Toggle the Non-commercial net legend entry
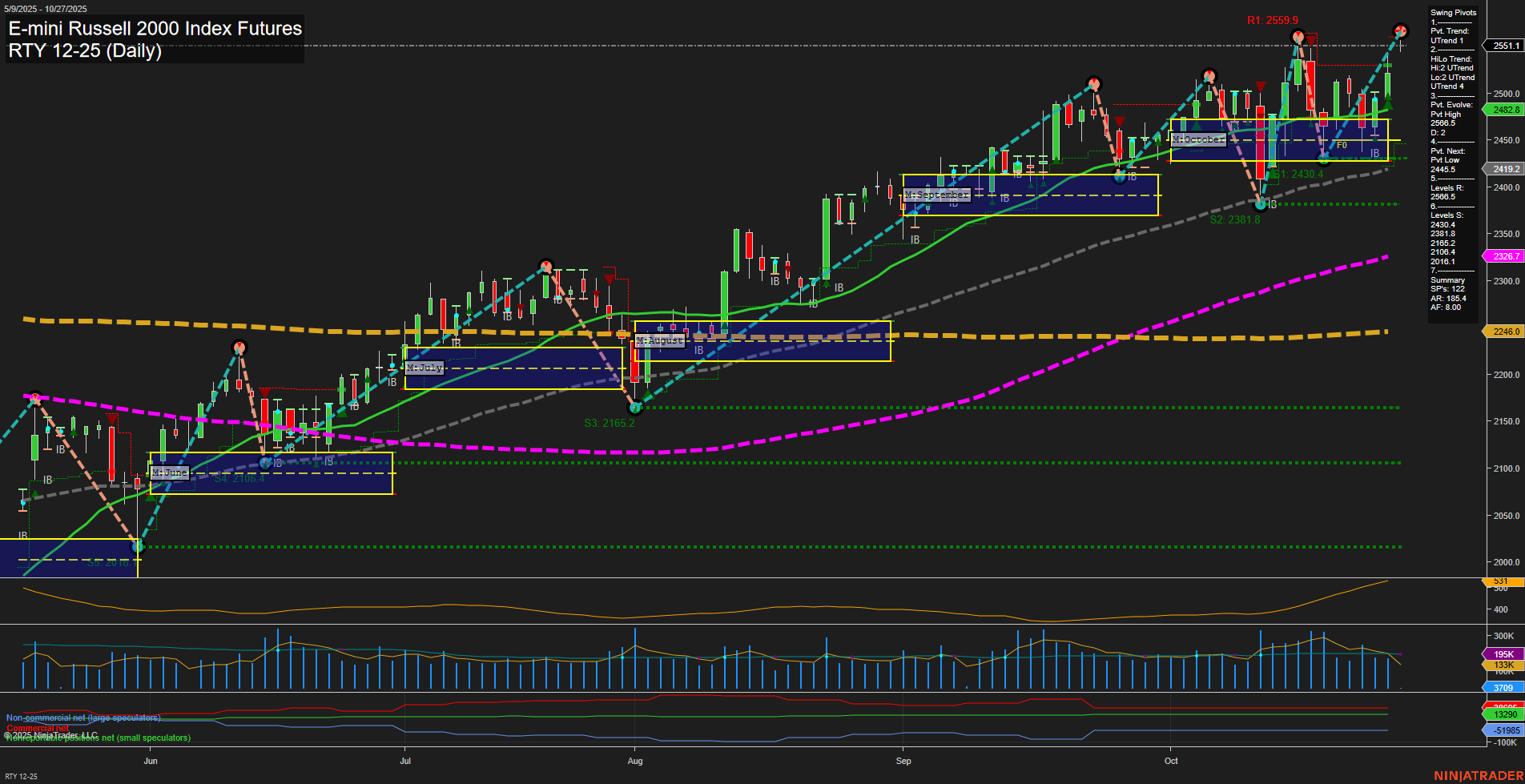The image size is (1525, 784). click(x=82, y=718)
